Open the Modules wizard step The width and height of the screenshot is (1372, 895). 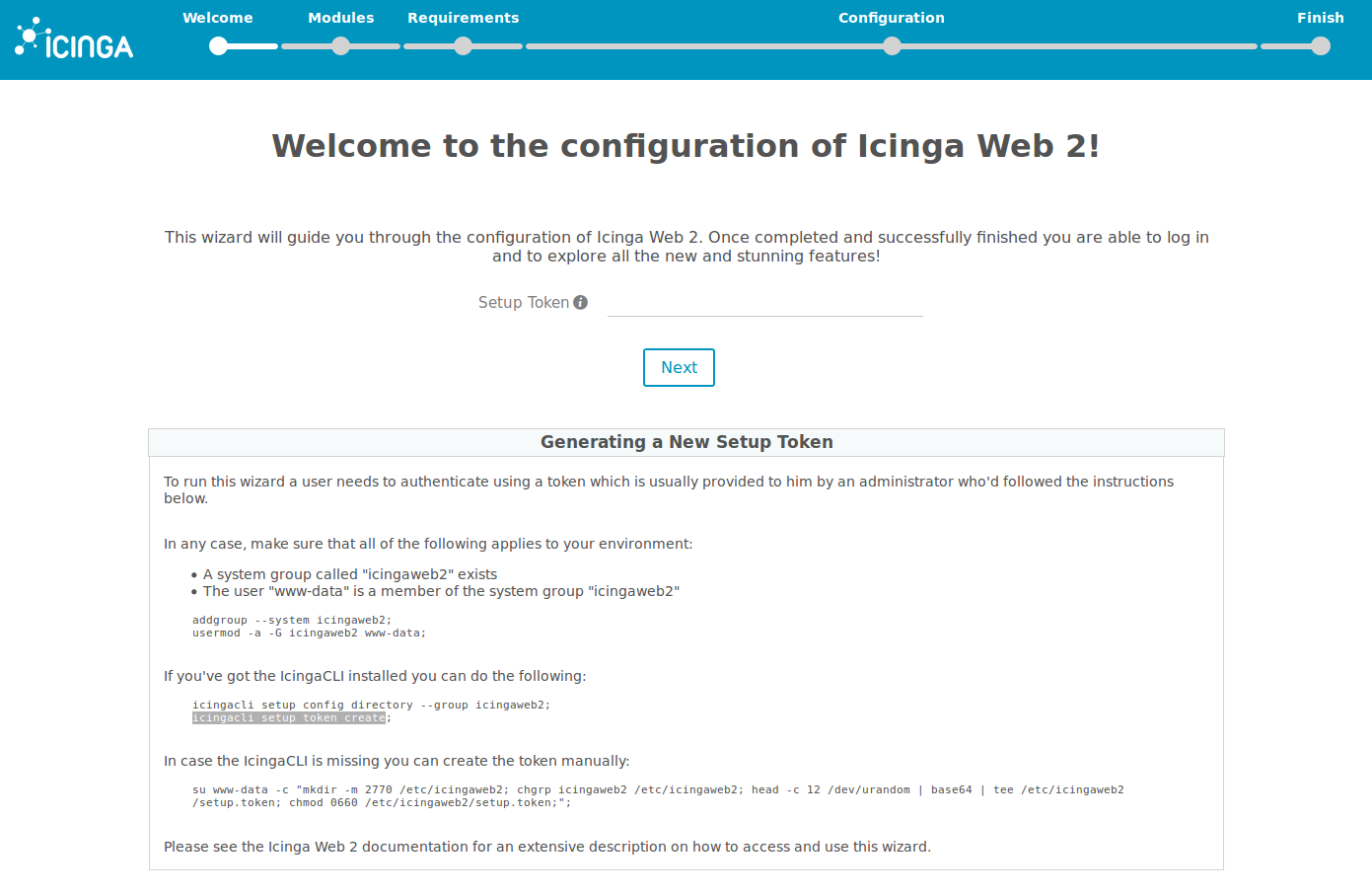tap(340, 18)
